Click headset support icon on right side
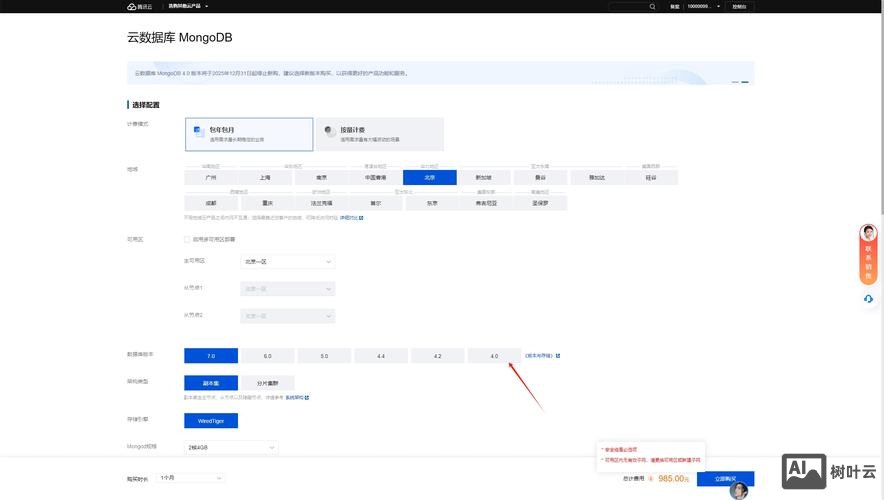Image resolution: width=884 pixels, height=500 pixels. 868,299
